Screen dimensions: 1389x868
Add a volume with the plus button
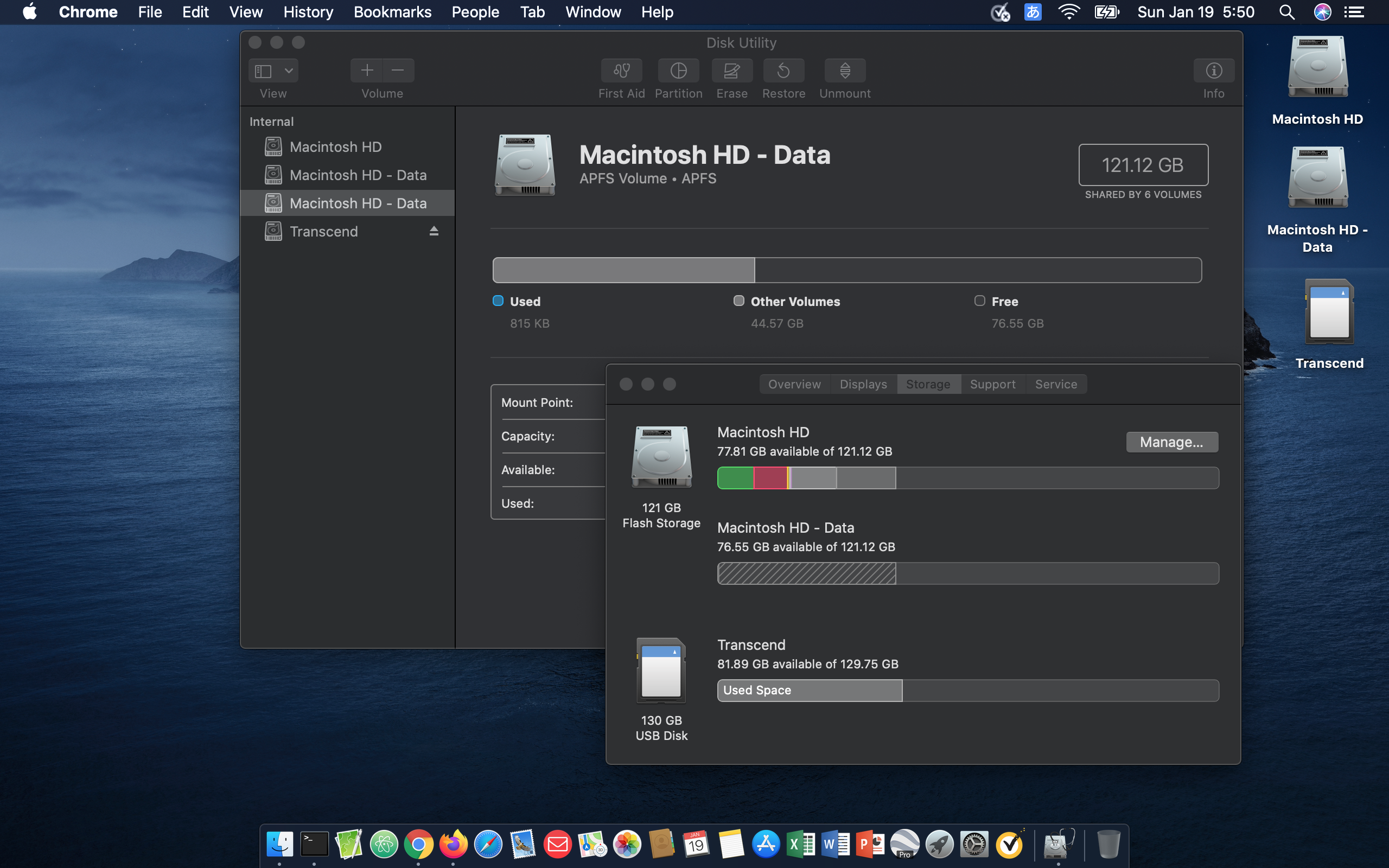click(367, 71)
